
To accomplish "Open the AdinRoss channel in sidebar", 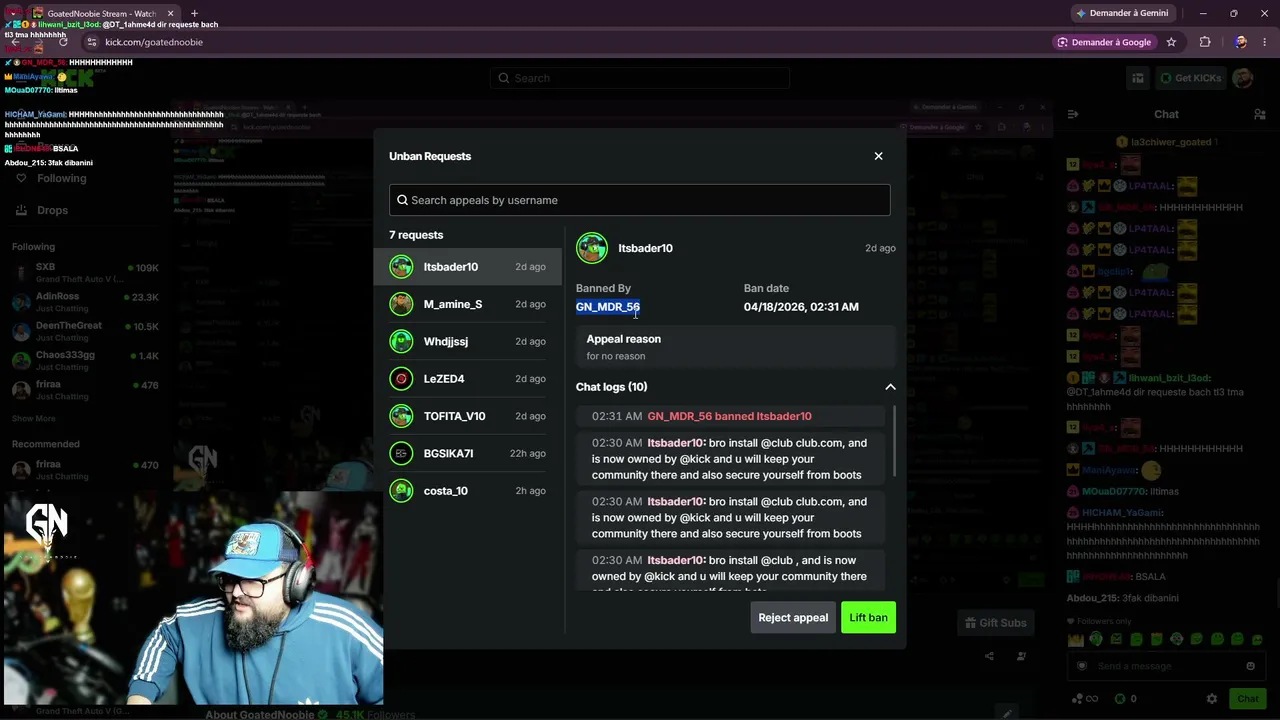I will 86,301.
